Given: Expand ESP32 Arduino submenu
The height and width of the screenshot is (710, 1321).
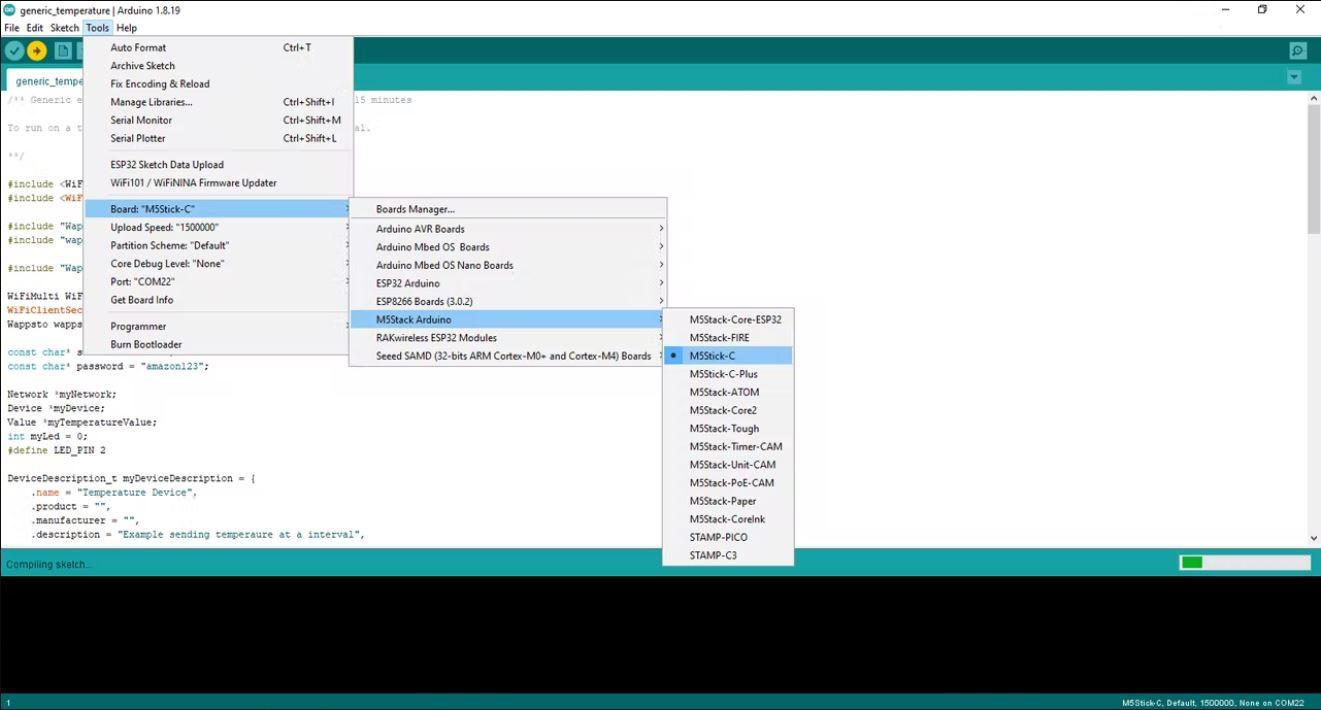Looking at the screenshot, I should click(x=507, y=283).
